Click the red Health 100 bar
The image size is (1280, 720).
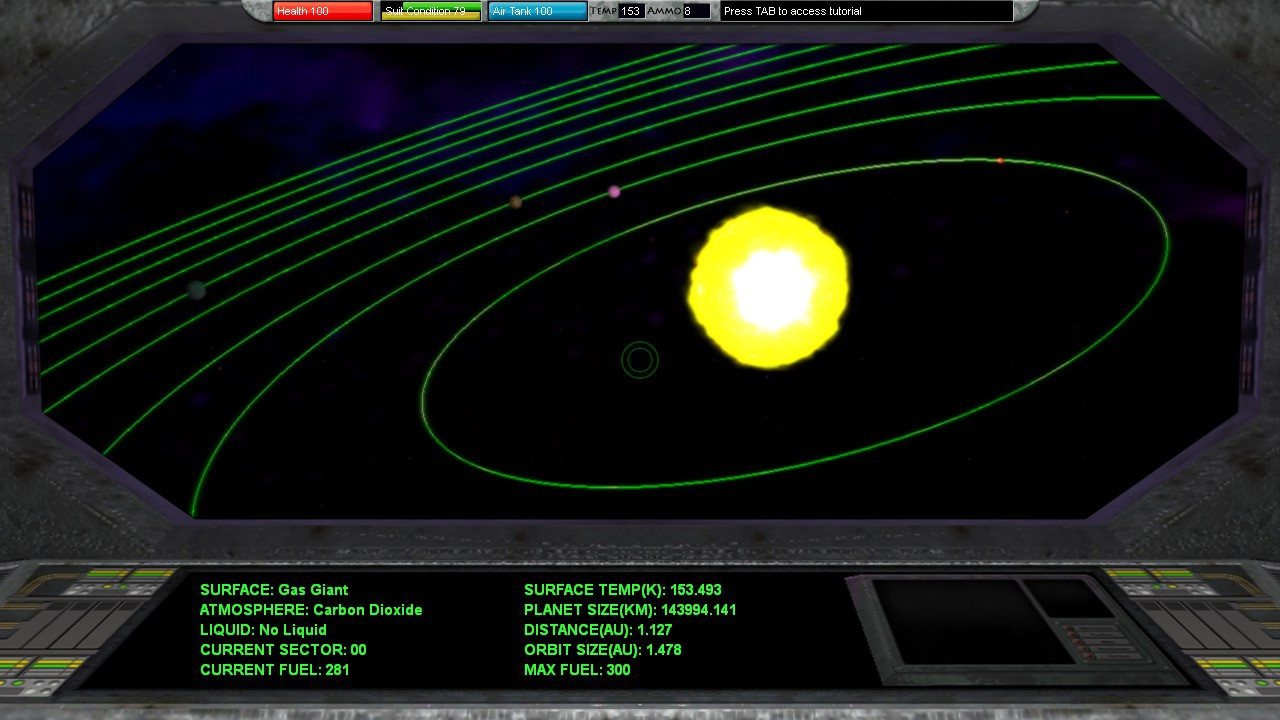[323, 11]
